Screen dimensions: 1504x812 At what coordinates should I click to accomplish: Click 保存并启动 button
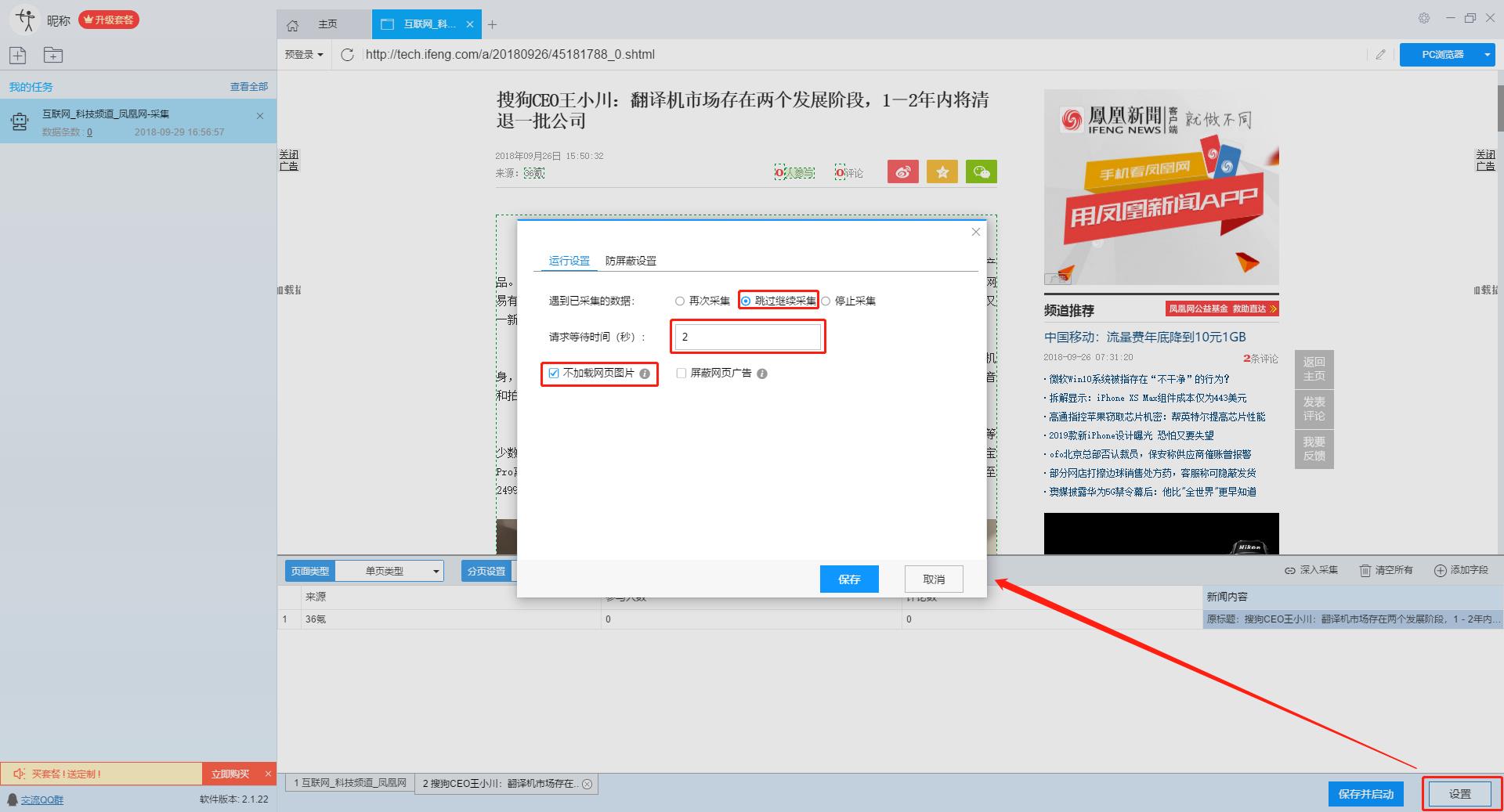pyautogui.click(x=1366, y=794)
